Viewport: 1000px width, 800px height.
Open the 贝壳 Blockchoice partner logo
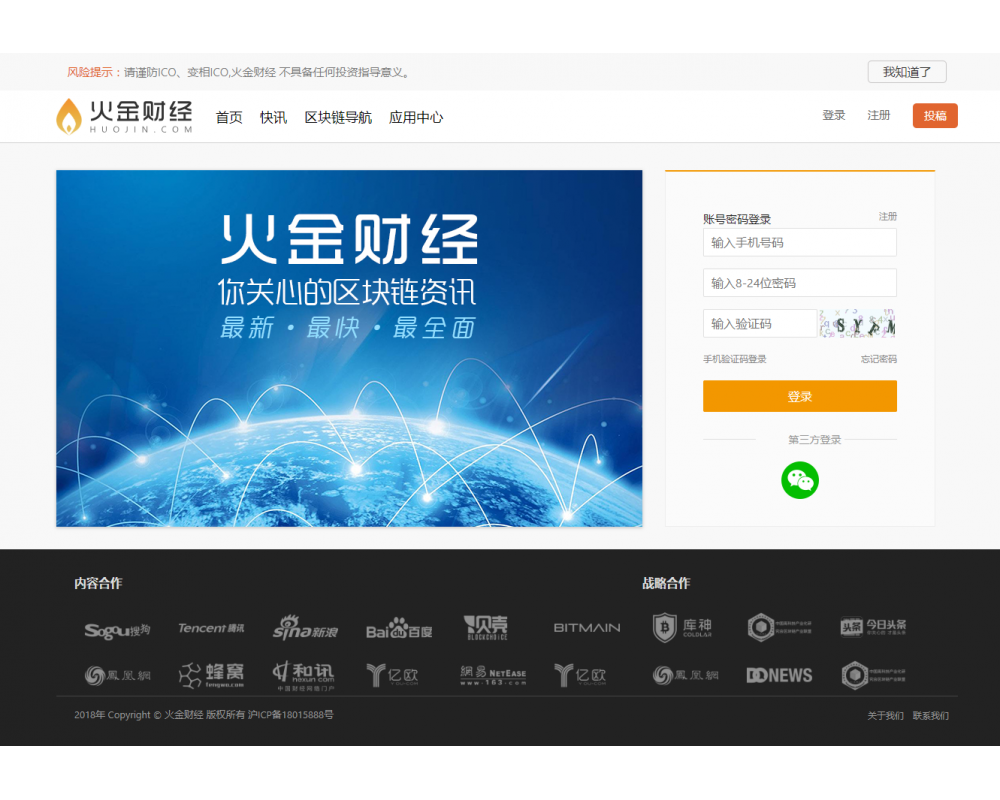(486, 628)
